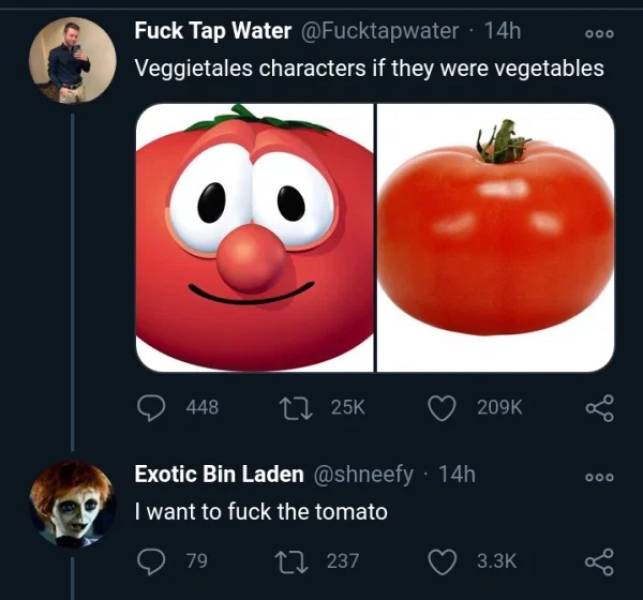The width and height of the screenshot is (643, 600).
Task: Open the @shneefy profile handle
Action: tap(364, 474)
